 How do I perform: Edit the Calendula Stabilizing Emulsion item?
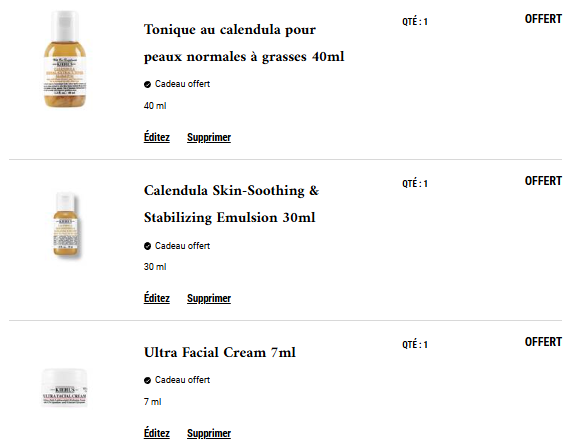[157, 298]
